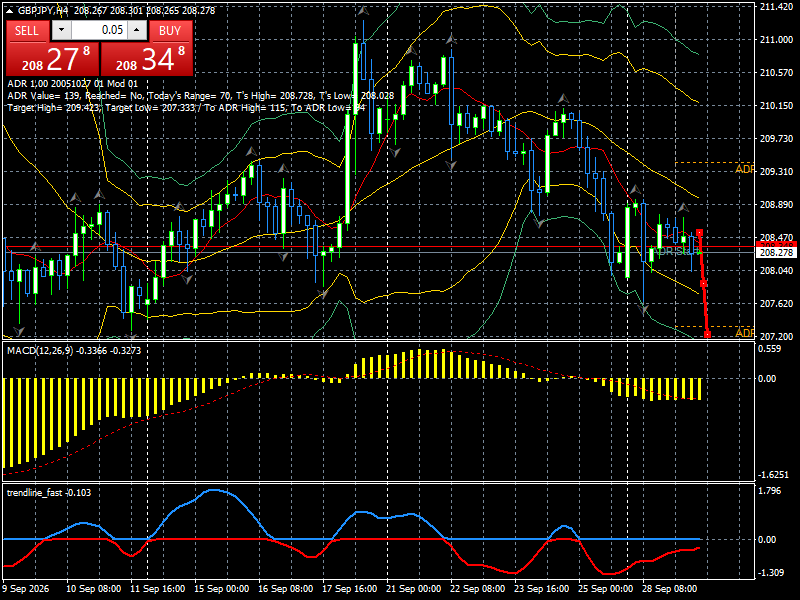Screen dimensions: 800x600
Task: Click the trendline_fast indicator label
Action: tap(49, 492)
